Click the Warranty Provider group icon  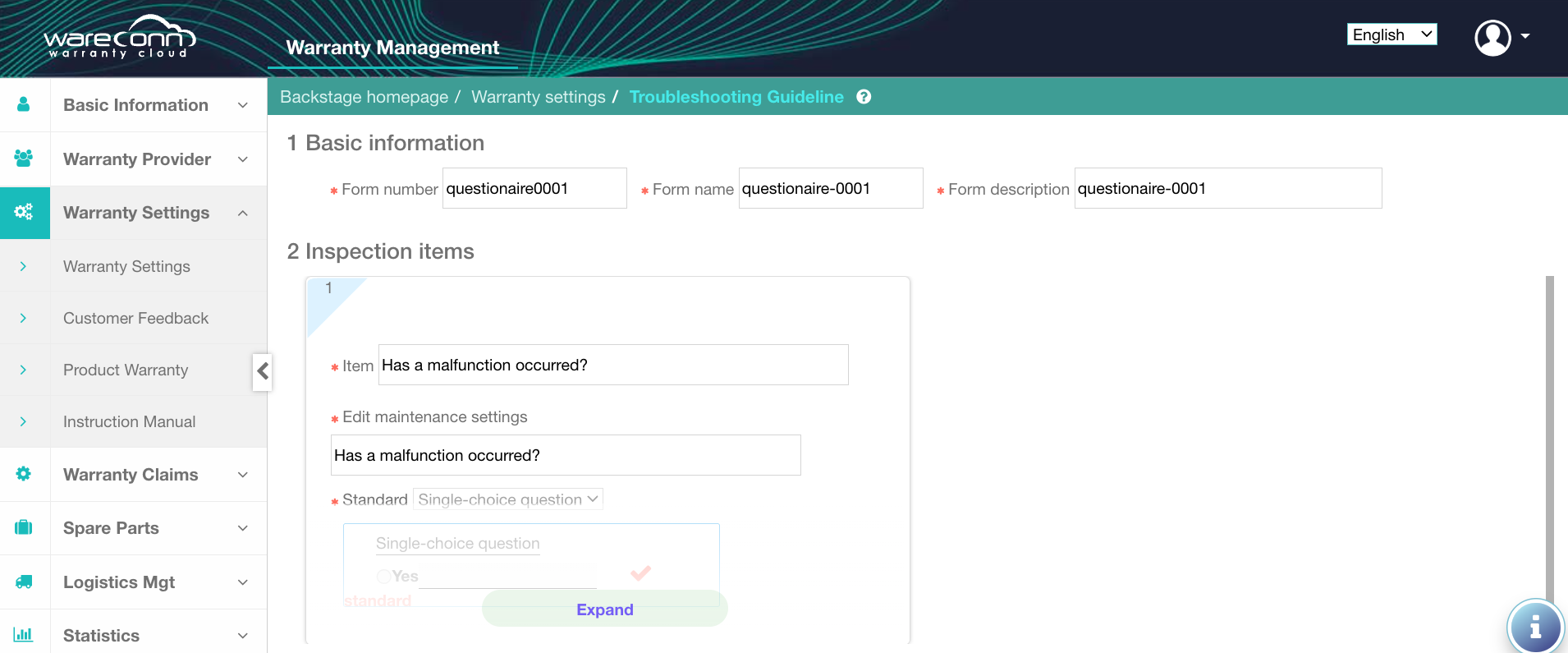click(x=24, y=159)
